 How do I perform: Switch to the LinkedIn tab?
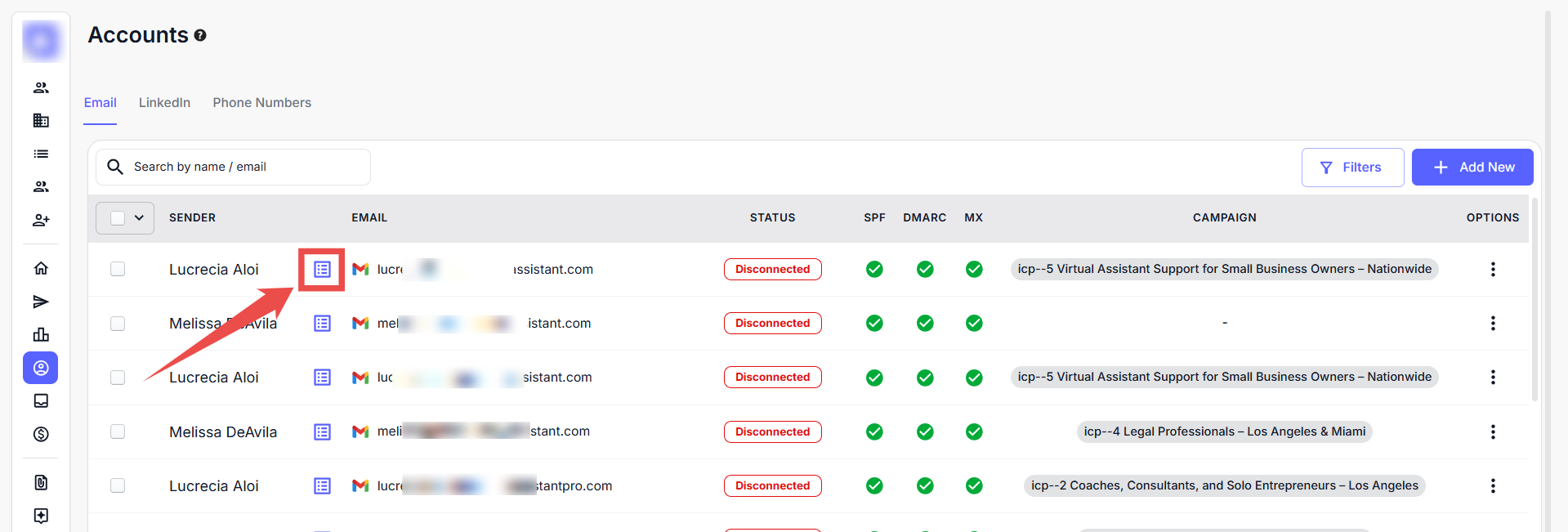click(164, 103)
